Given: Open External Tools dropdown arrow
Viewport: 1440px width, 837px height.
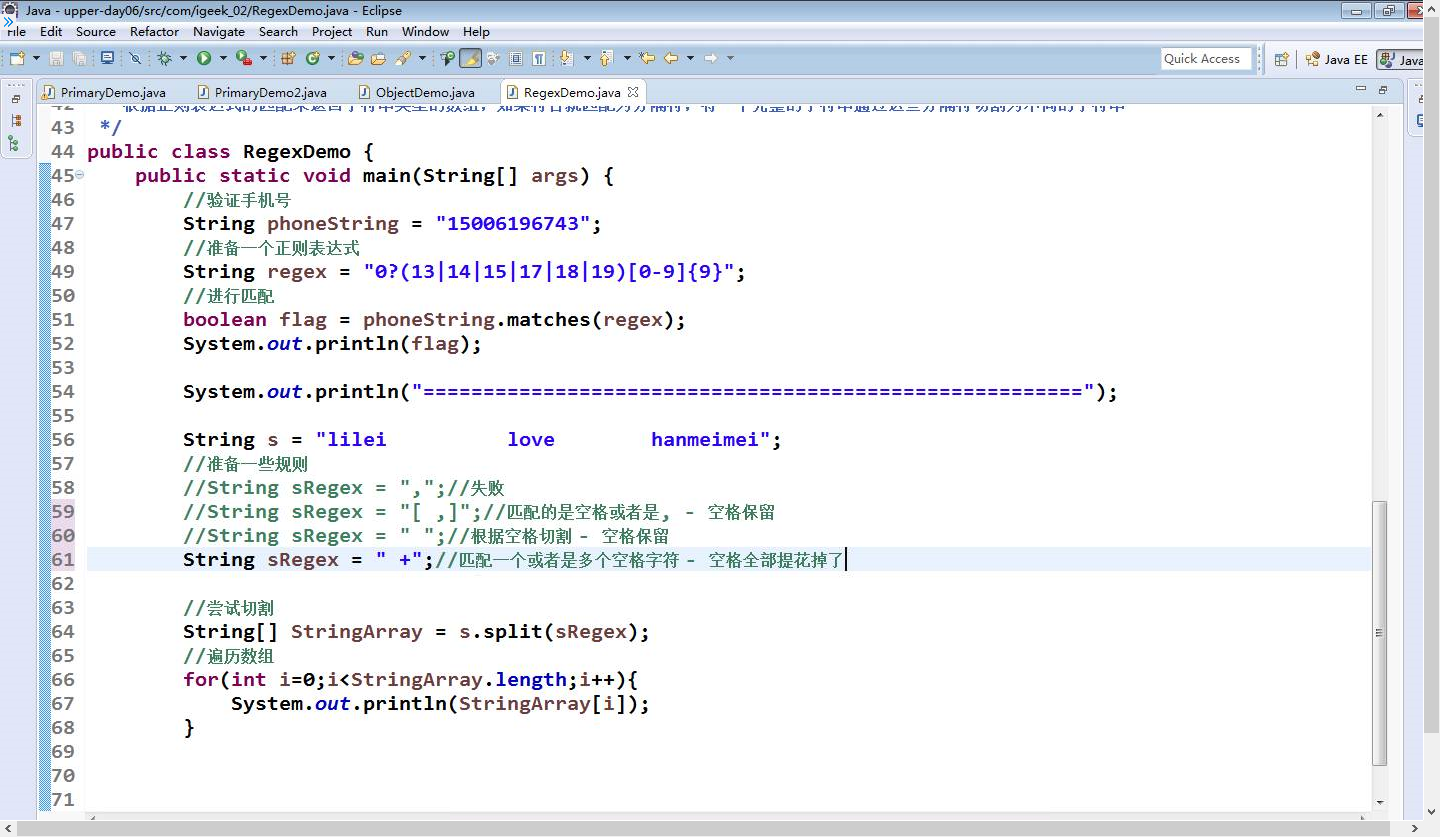Looking at the screenshot, I should [262, 58].
